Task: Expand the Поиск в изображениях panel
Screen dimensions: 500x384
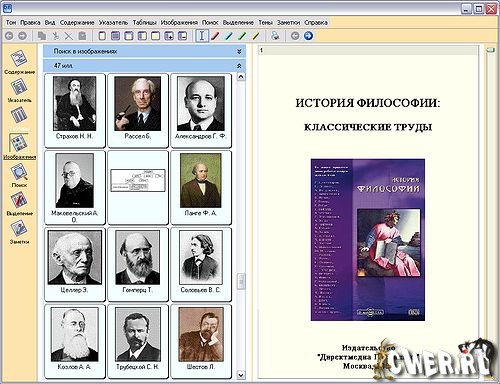Action: pos(239,52)
